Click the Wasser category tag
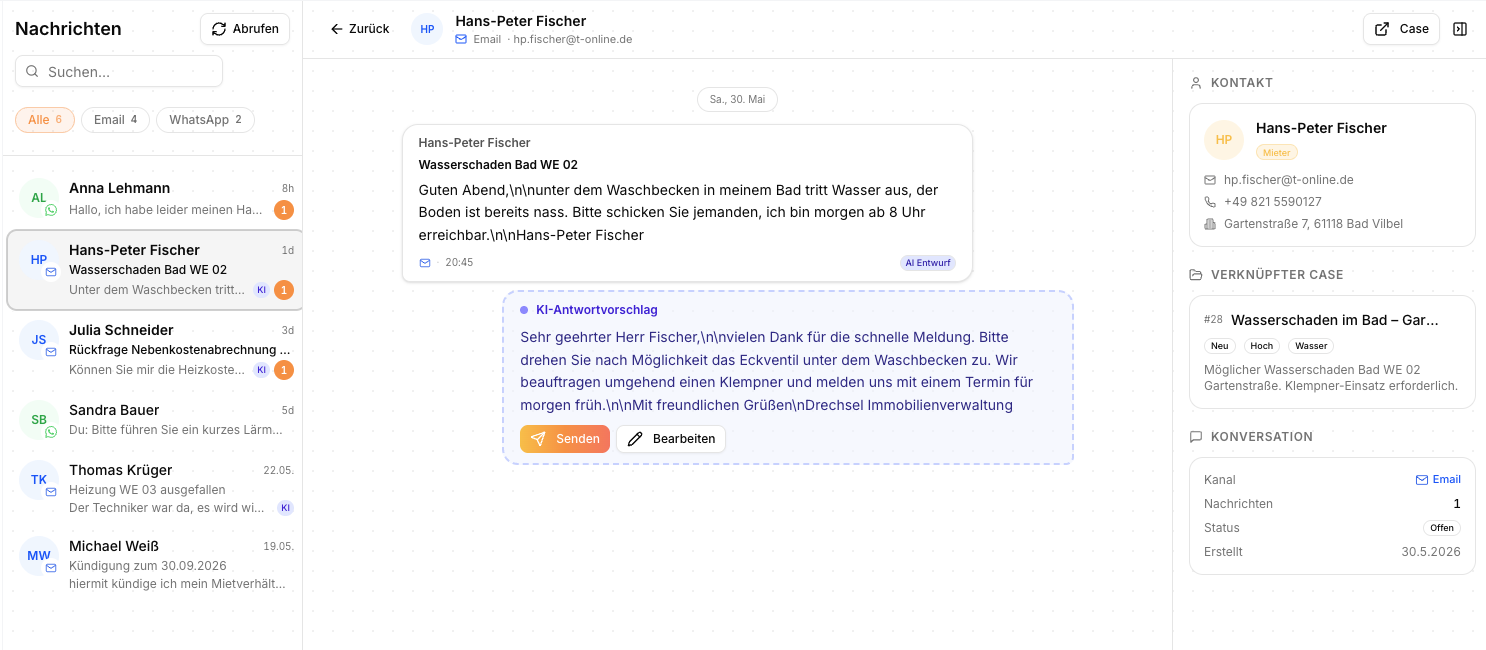The height and width of the screenshot is (650, 1486). click(x=1311, y=346)
